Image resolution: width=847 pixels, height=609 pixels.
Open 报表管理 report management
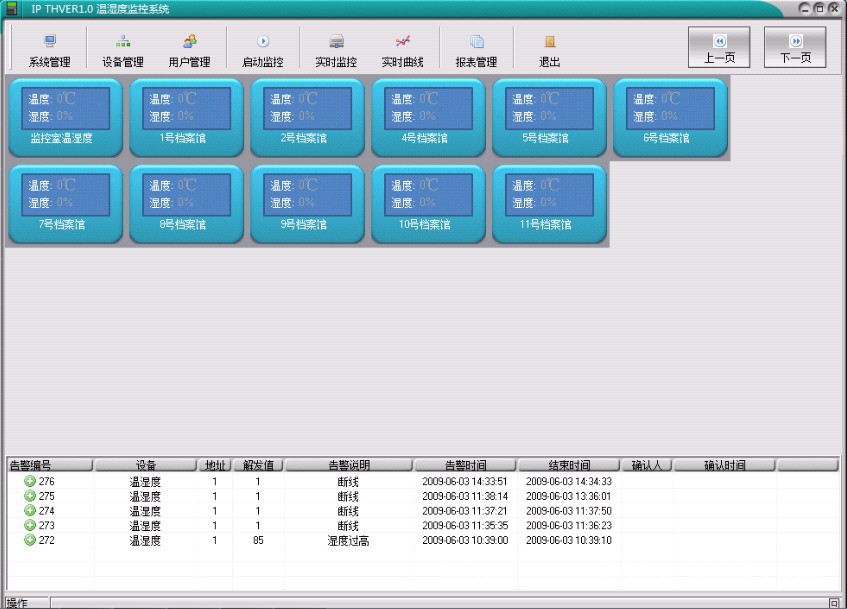point(476,48)
